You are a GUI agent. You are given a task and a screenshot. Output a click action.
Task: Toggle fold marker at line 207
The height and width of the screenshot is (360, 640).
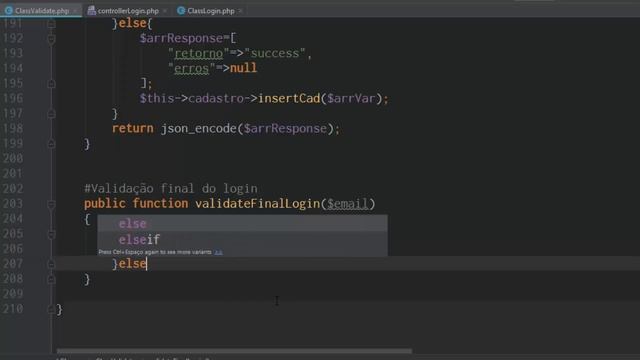[51, 264]
